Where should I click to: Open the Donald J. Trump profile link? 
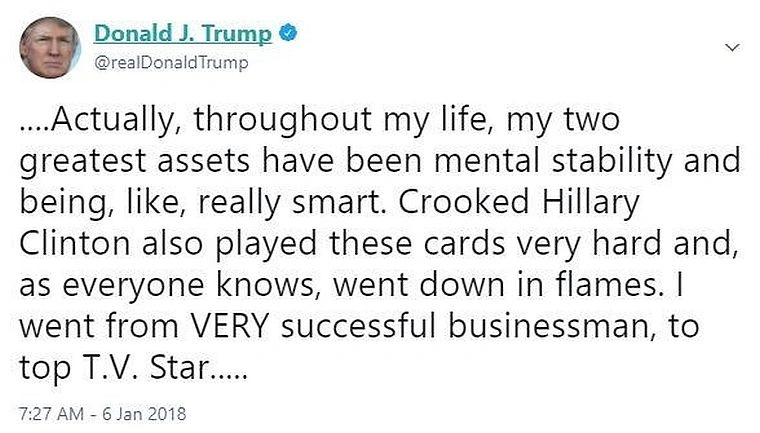pos(182,34)
